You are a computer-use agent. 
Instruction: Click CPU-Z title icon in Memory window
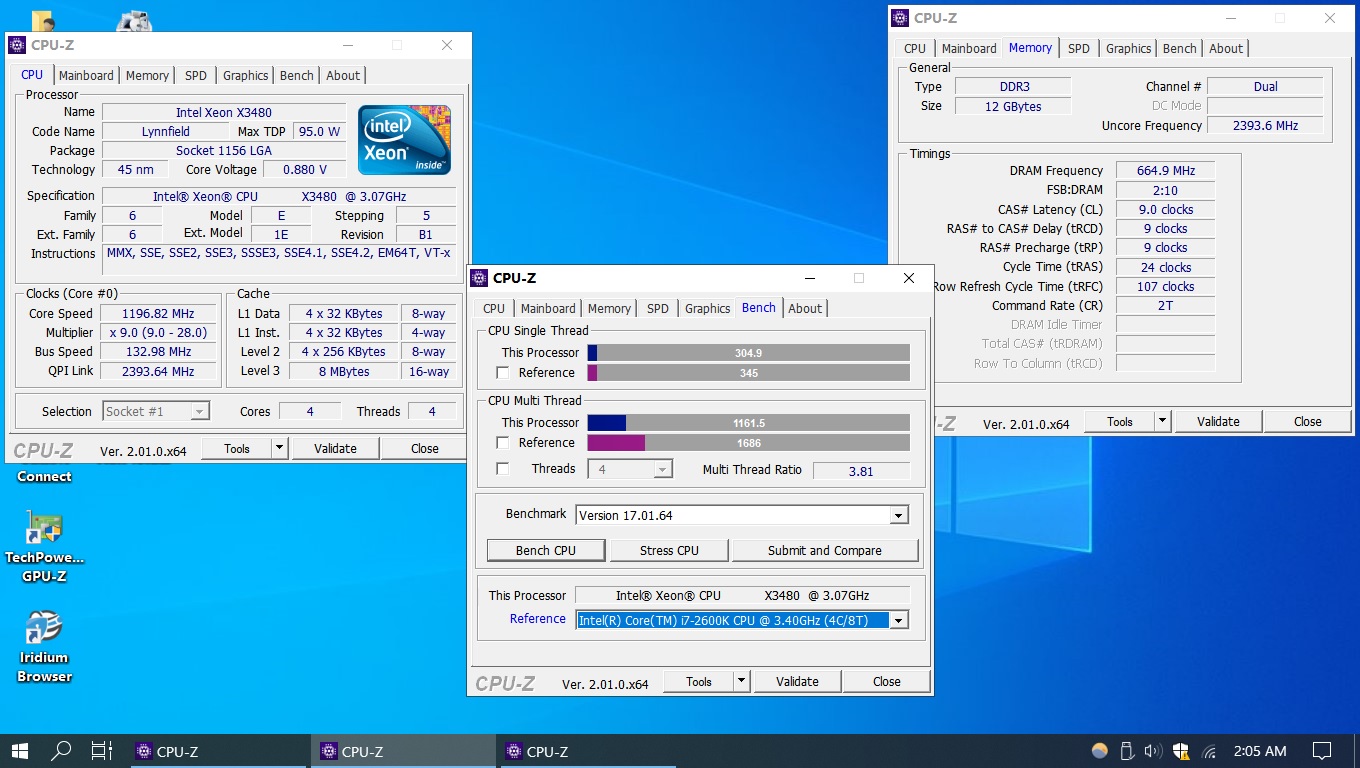coord(900,18)
